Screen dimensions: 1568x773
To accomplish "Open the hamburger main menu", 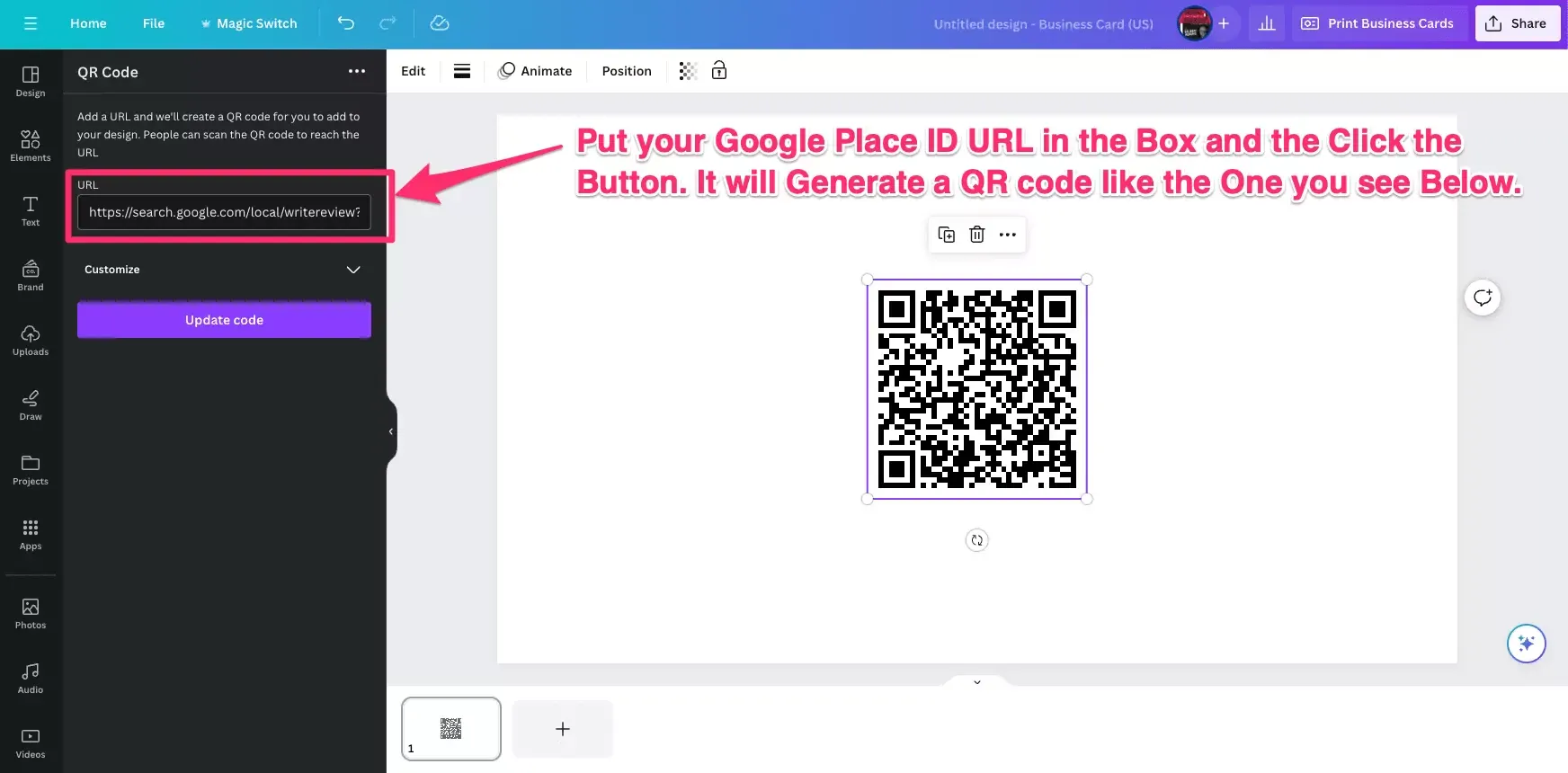I will tap(31, 23).
